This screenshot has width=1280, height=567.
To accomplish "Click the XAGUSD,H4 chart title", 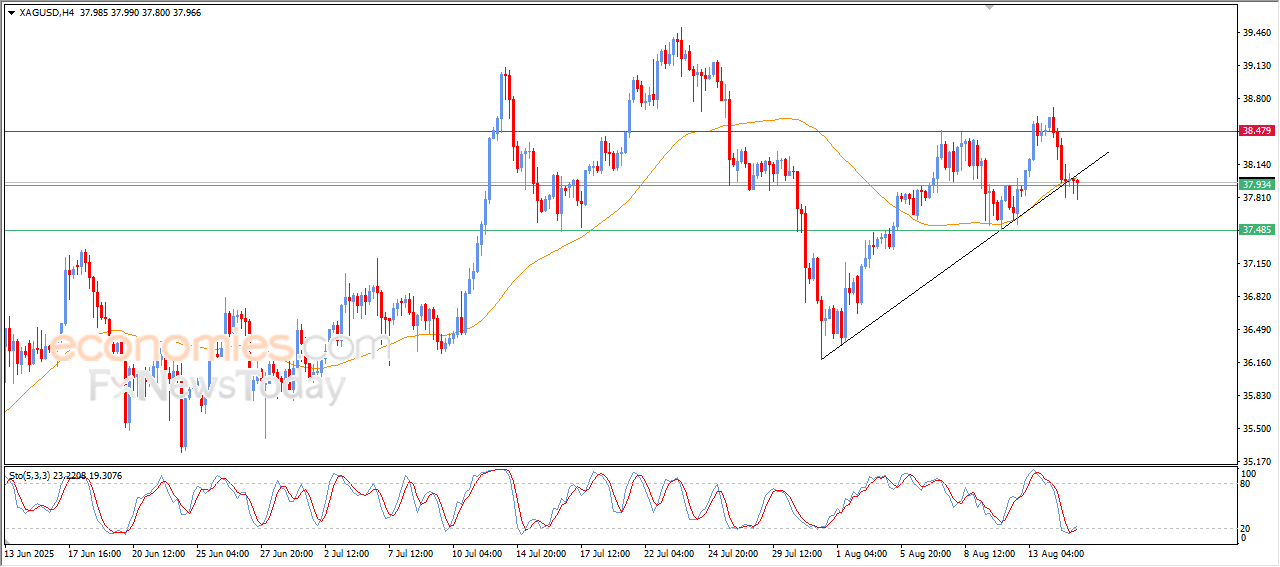I will click(x=46, y=13).
